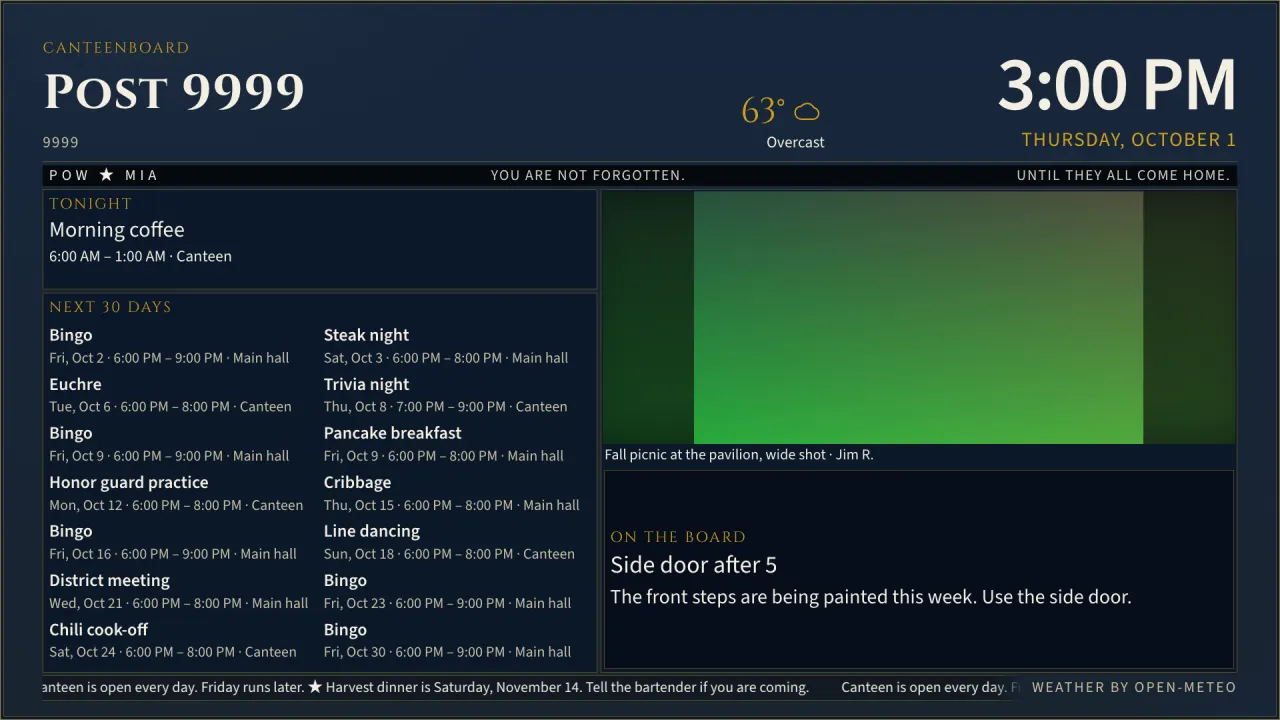Click the fall picnic photo caption
Image resolution: width=1280 pixels, height=720 pixels.
coord(739,455)
